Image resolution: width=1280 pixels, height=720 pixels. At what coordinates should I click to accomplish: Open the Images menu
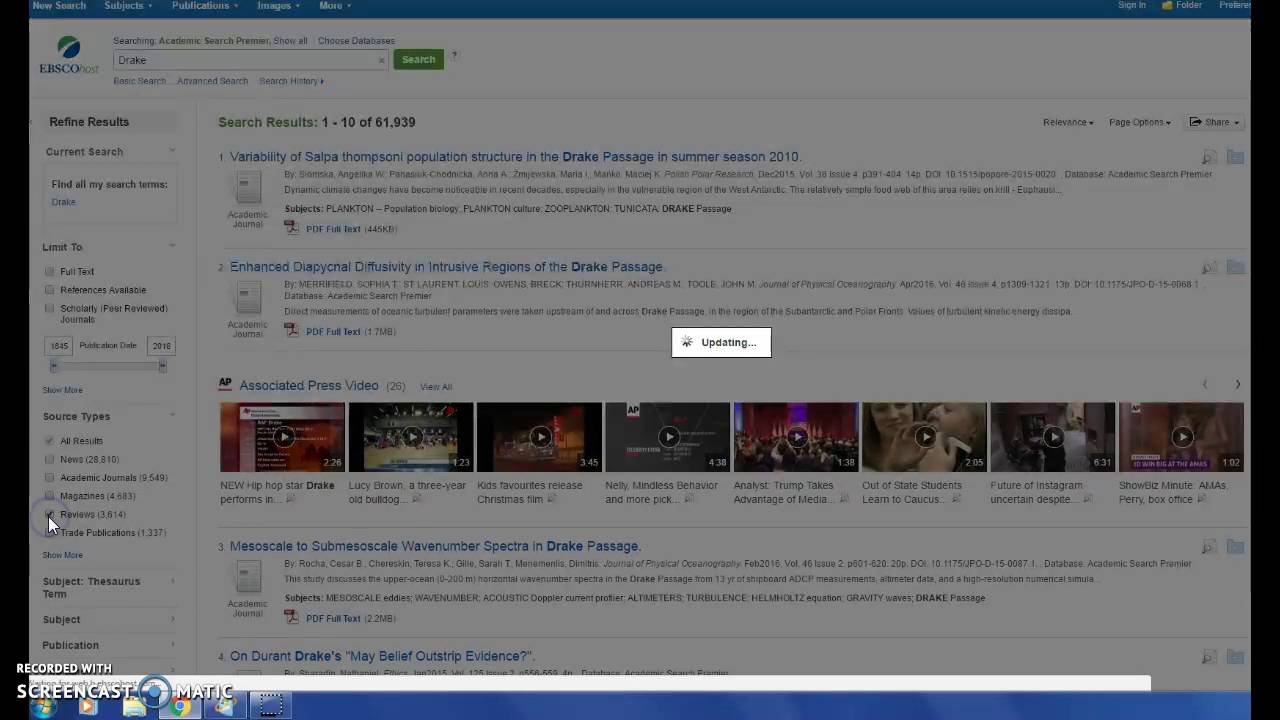point(278,6)
